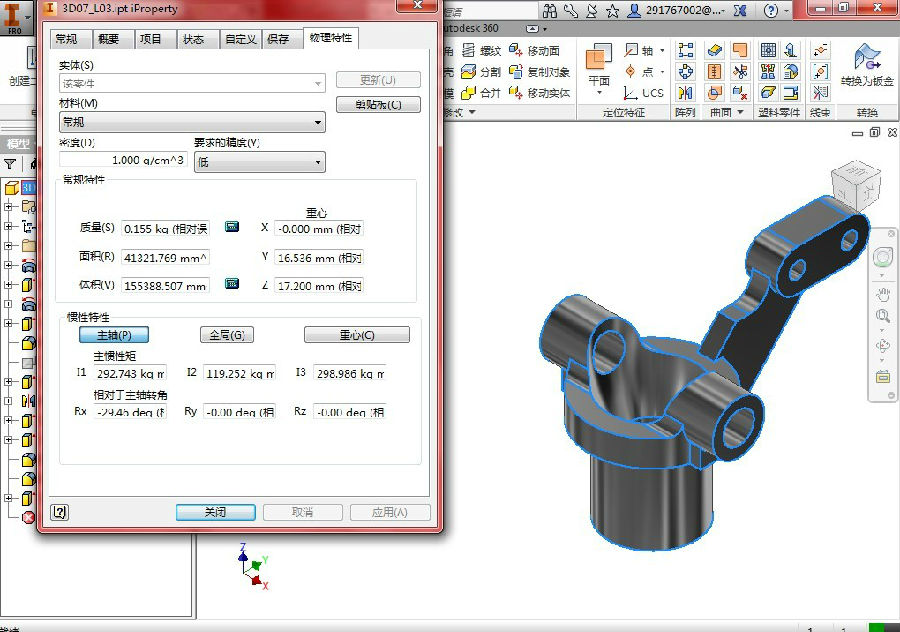Click the 分割 split tool
The width and height of the screenshot is (900, 632).
point(480,72)
